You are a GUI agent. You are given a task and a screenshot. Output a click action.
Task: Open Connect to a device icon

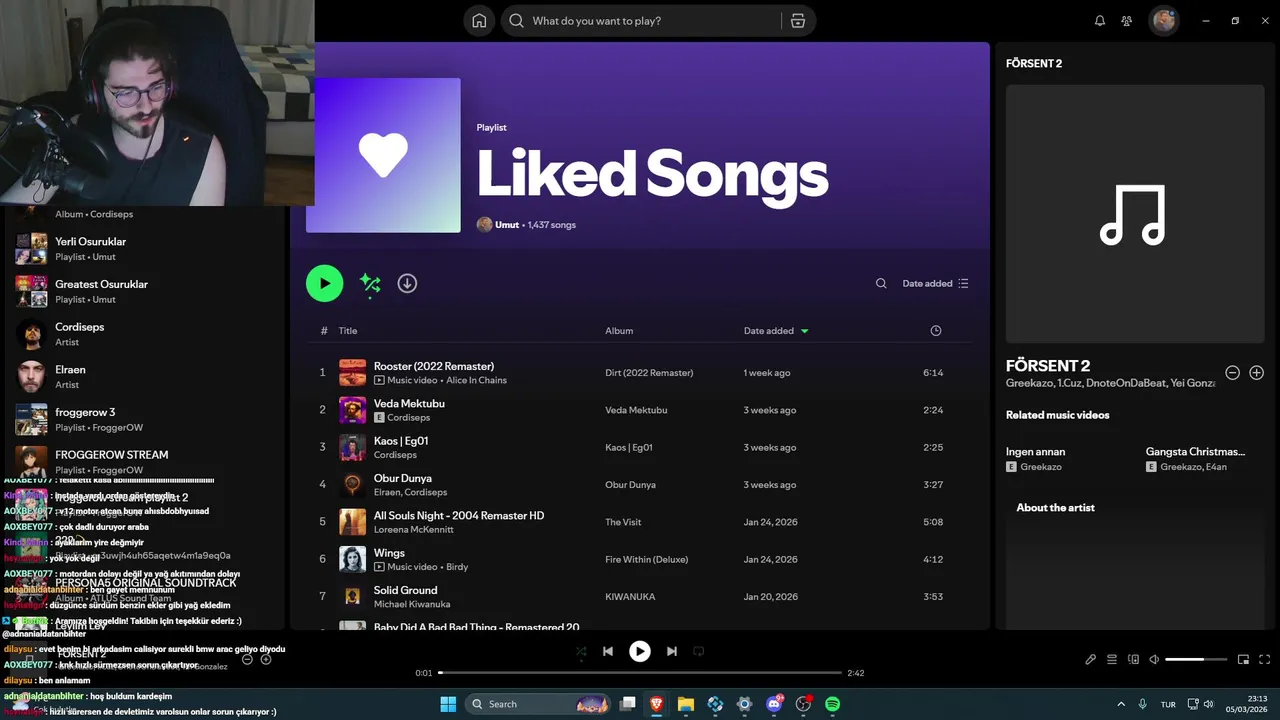click(x=1133, y=659)
